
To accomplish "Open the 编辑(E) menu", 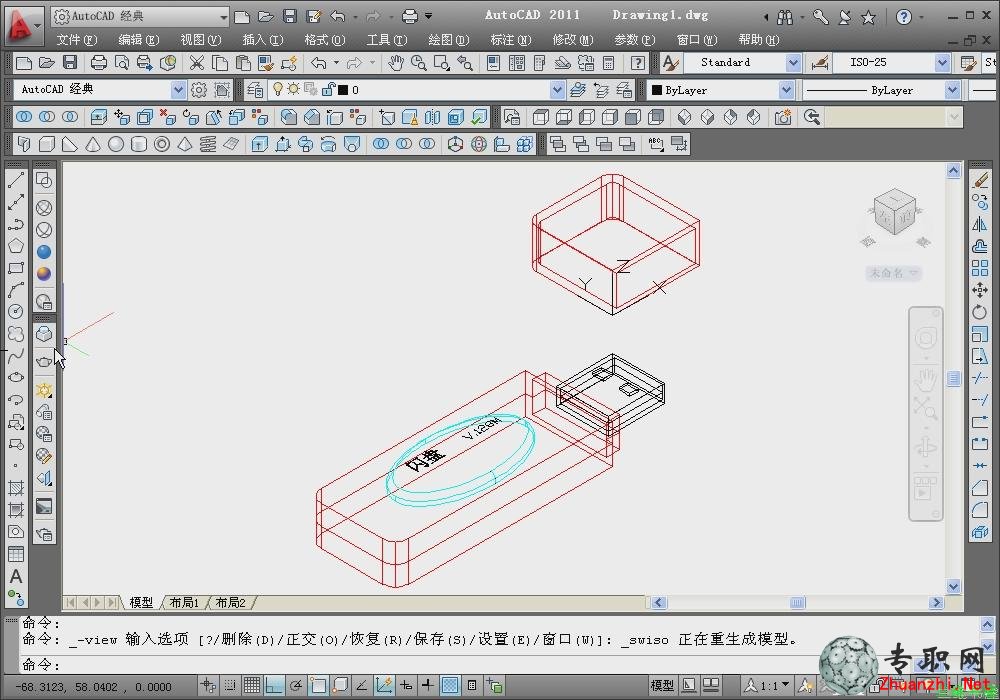I will tap(138, 40).
